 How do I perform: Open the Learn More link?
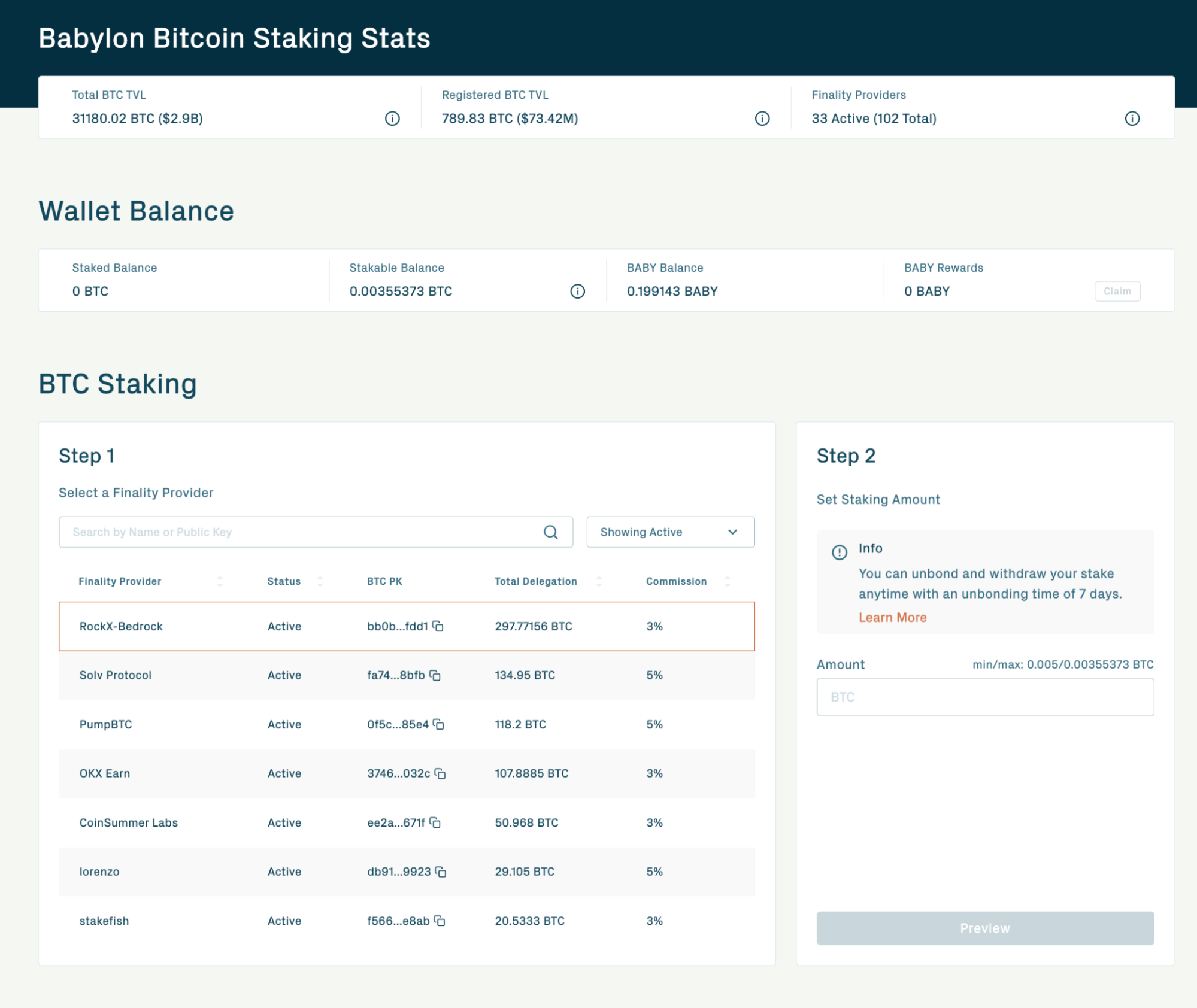point(892,618)
